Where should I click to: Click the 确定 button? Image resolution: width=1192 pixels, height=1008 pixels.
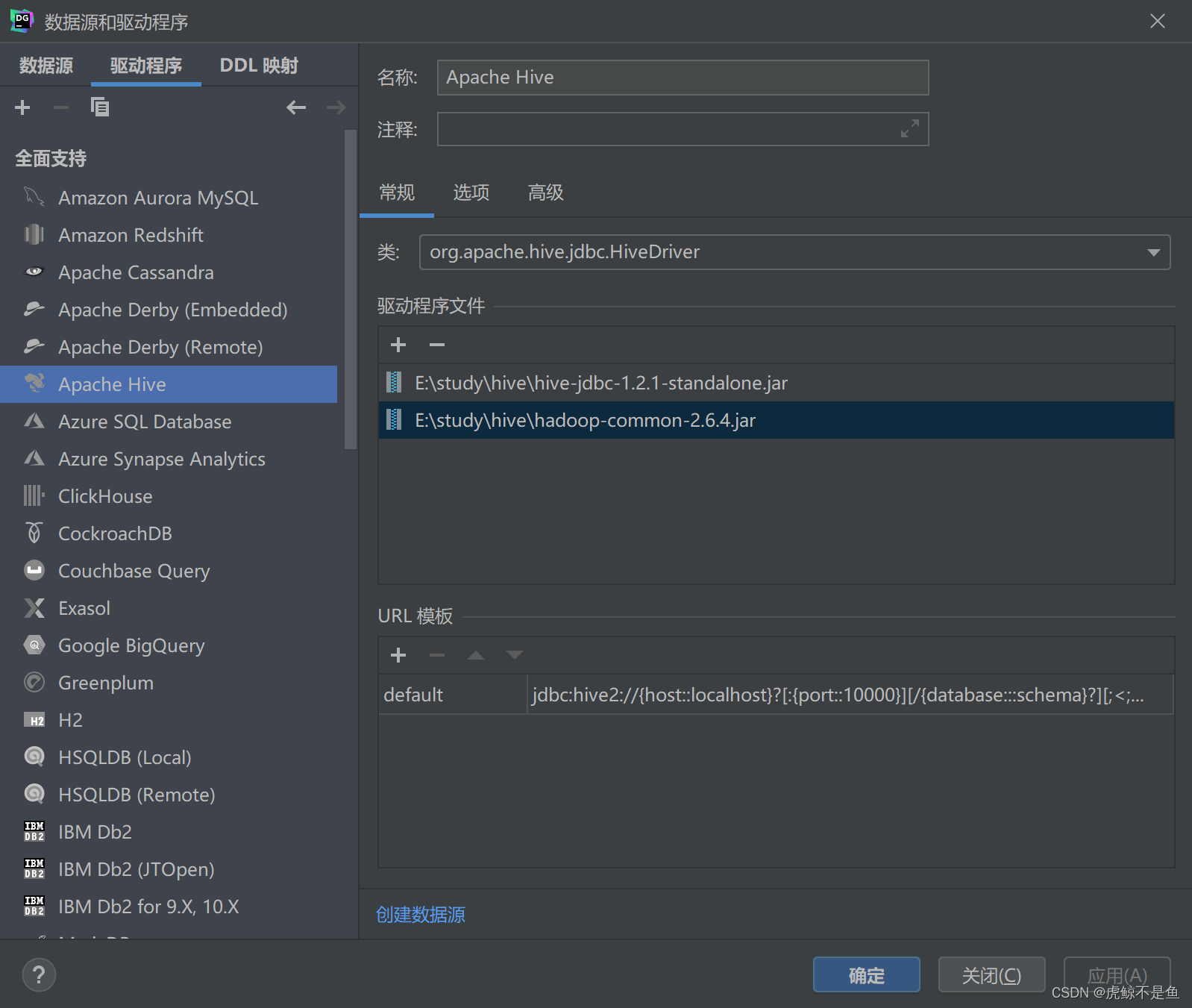pos(867,975)
